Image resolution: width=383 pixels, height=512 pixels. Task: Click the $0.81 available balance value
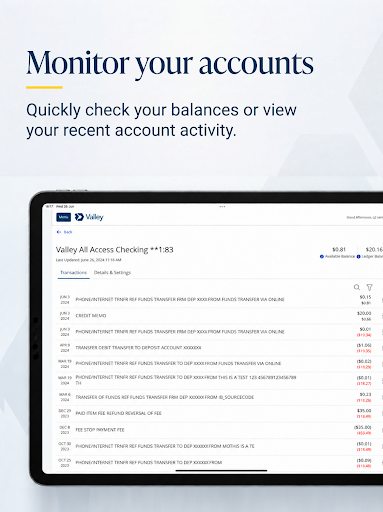(339, 249)
